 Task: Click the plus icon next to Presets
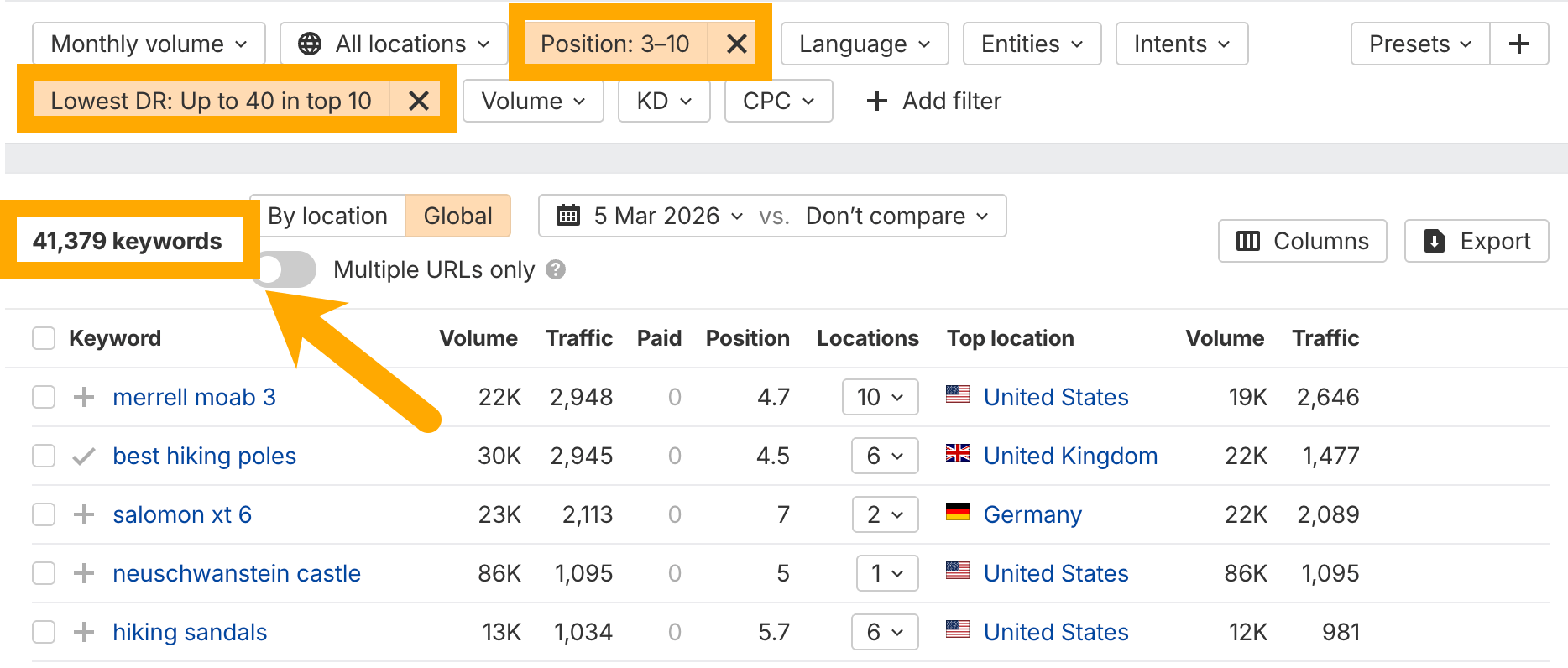point(1518,44)
